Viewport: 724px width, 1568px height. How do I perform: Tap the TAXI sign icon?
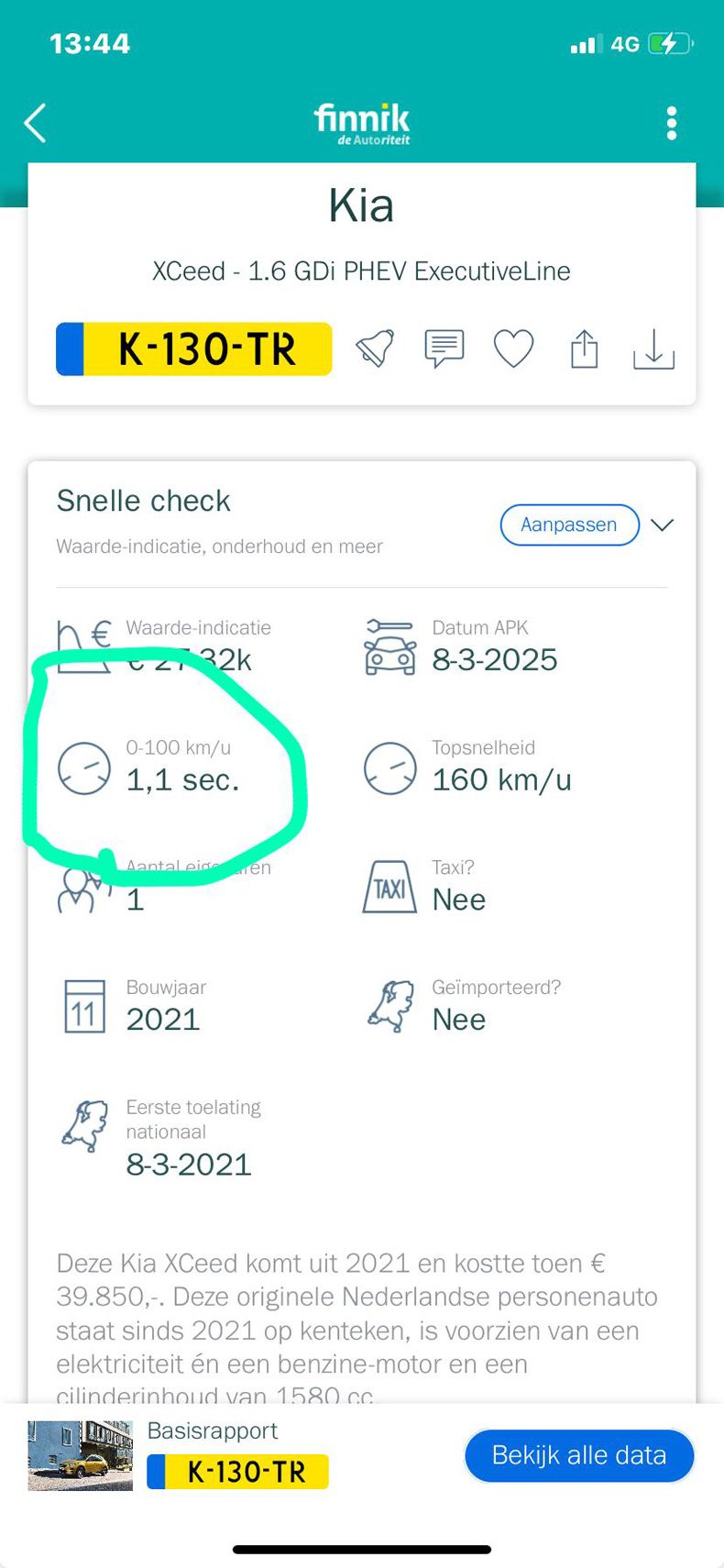(389, 887)
